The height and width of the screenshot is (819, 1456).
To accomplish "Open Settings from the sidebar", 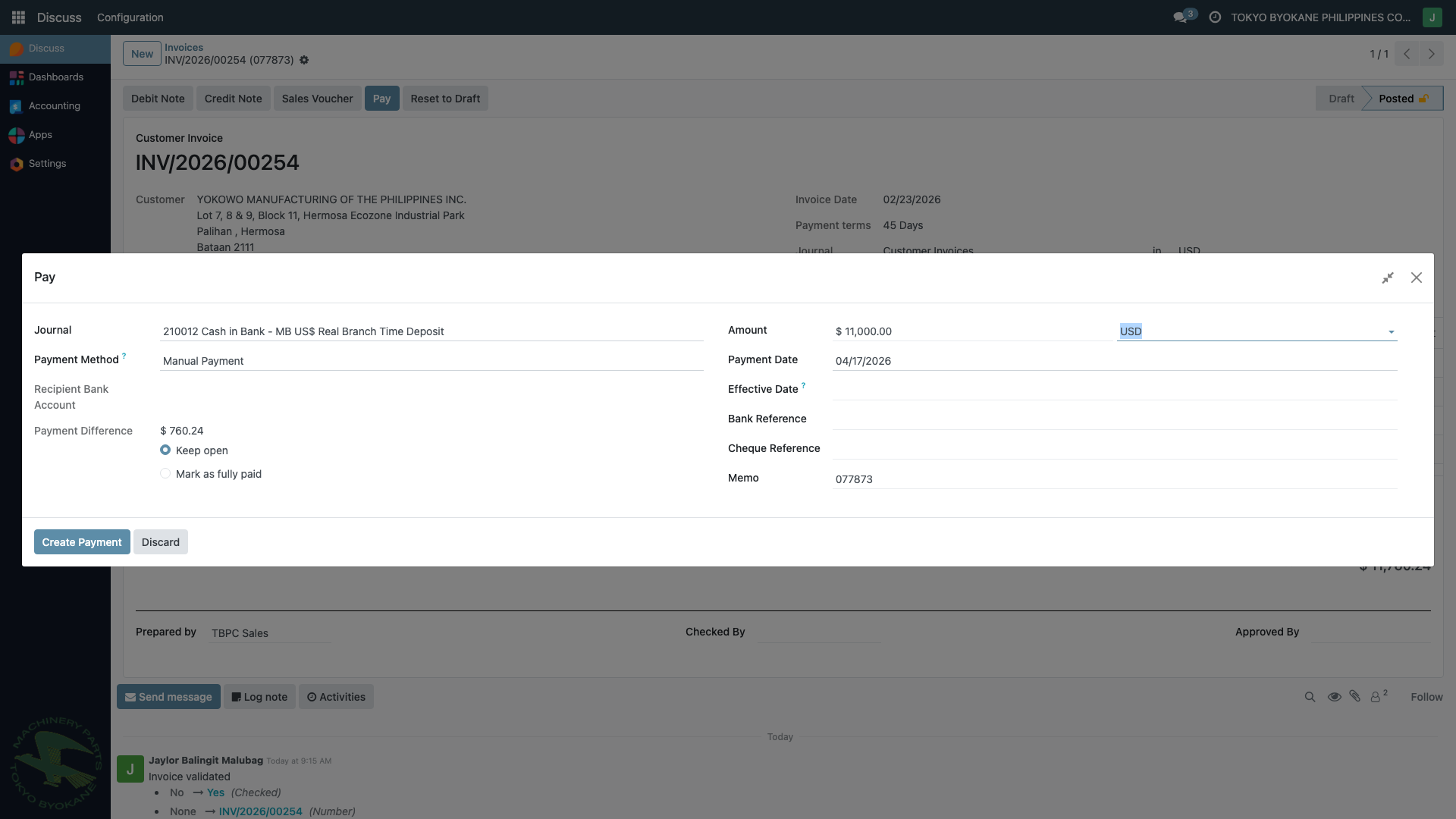I will coord(46,163).
